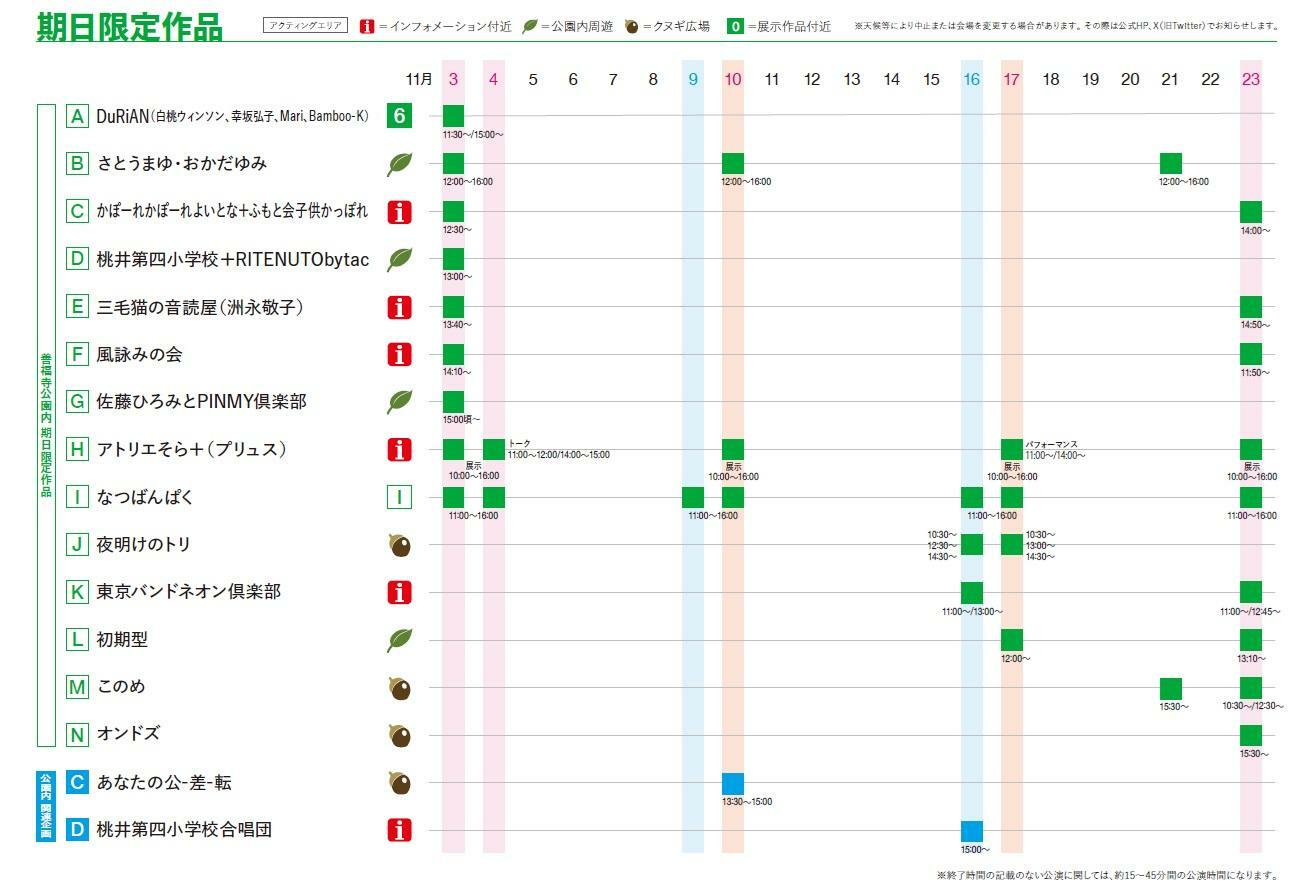This screenshot has height=889, width=1310.
Task: Click the blue letter D badge
Action: point(77,829)
